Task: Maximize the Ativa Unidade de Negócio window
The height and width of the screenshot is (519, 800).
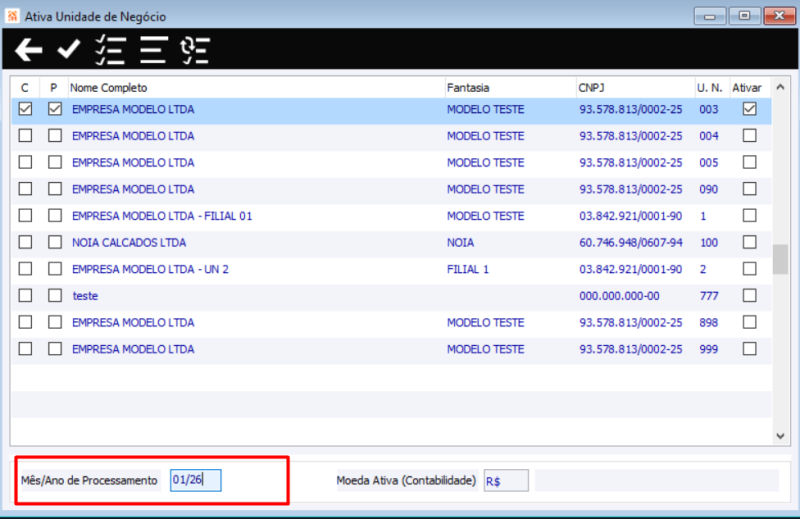Action: pos(744,16)
